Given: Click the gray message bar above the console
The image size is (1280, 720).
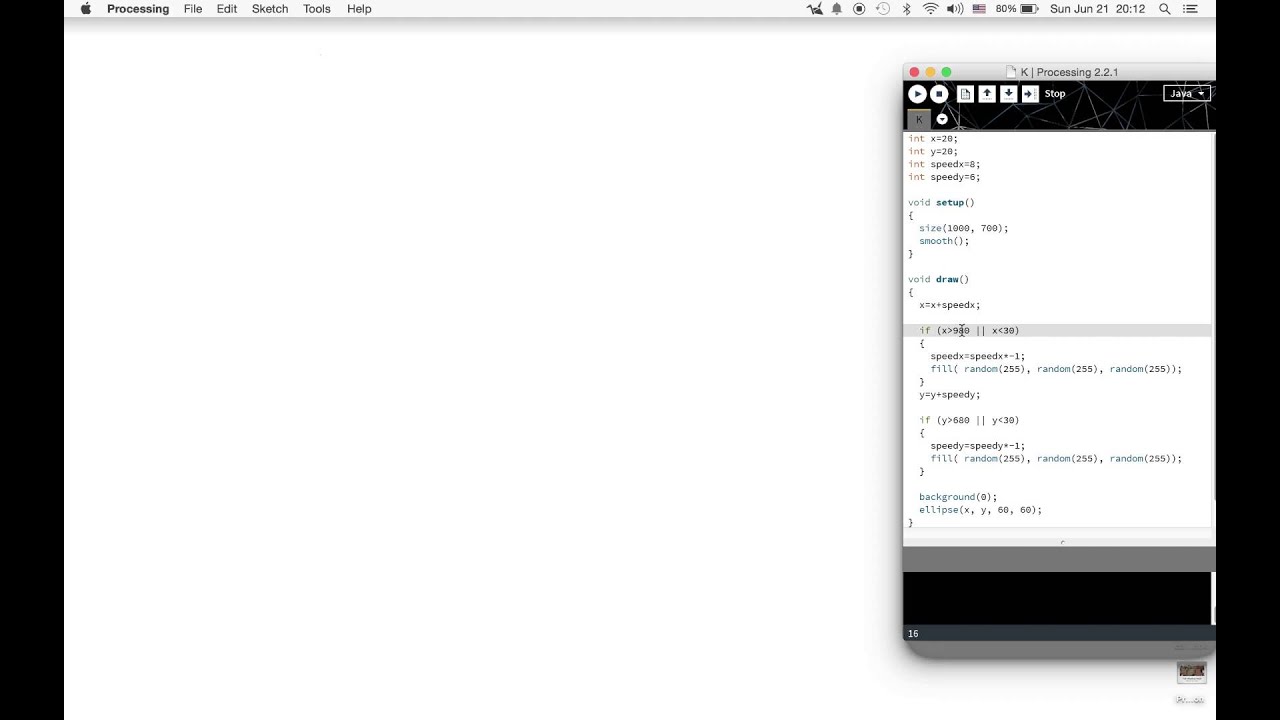Looking at the screenshot, I should [x=1059, y=559].
